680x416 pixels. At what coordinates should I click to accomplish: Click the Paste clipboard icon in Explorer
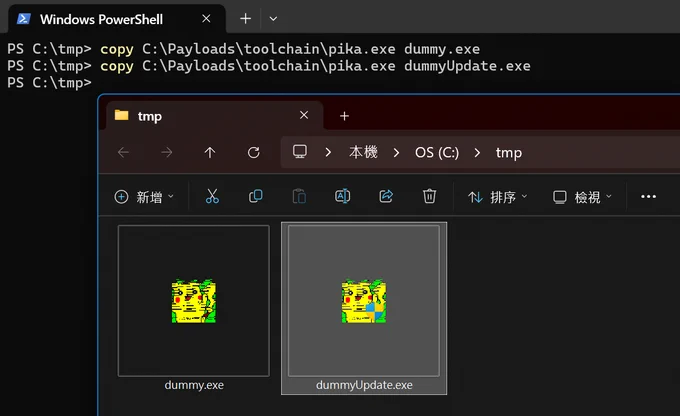(299, 197)
